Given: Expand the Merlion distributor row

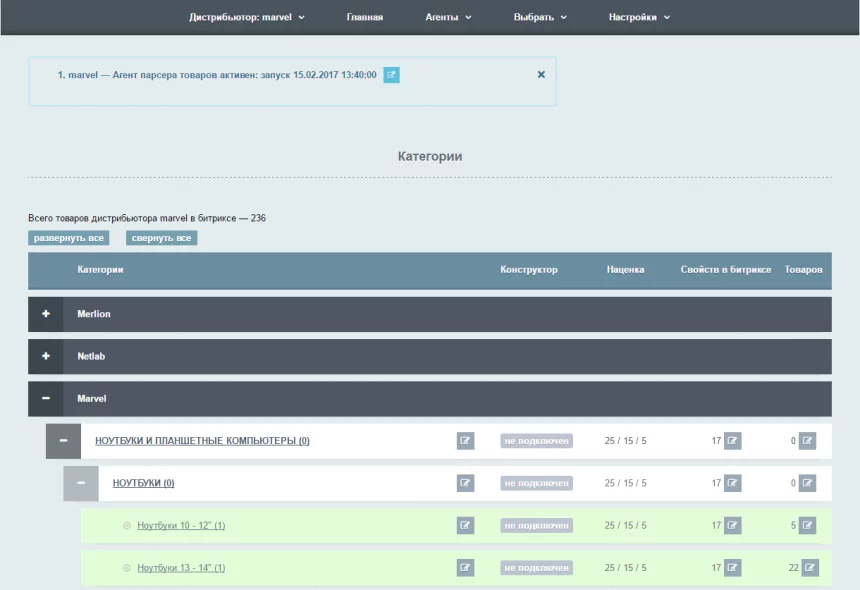Looking at the screenshot, I should [46, 314].
